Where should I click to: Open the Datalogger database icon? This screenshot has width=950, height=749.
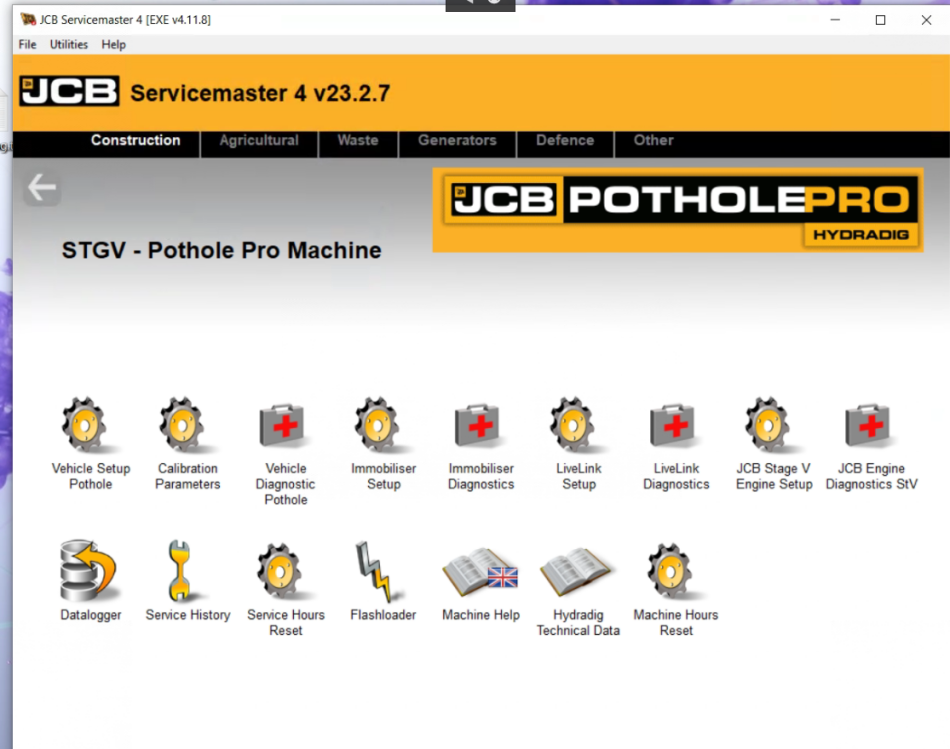pos(88,570)
